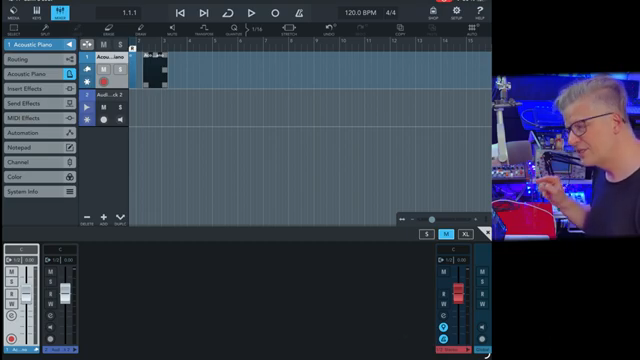This screenshot has height=360, width=640.
Task: Open the Keys keyboard panel
Action: click(x=37, y=13)
